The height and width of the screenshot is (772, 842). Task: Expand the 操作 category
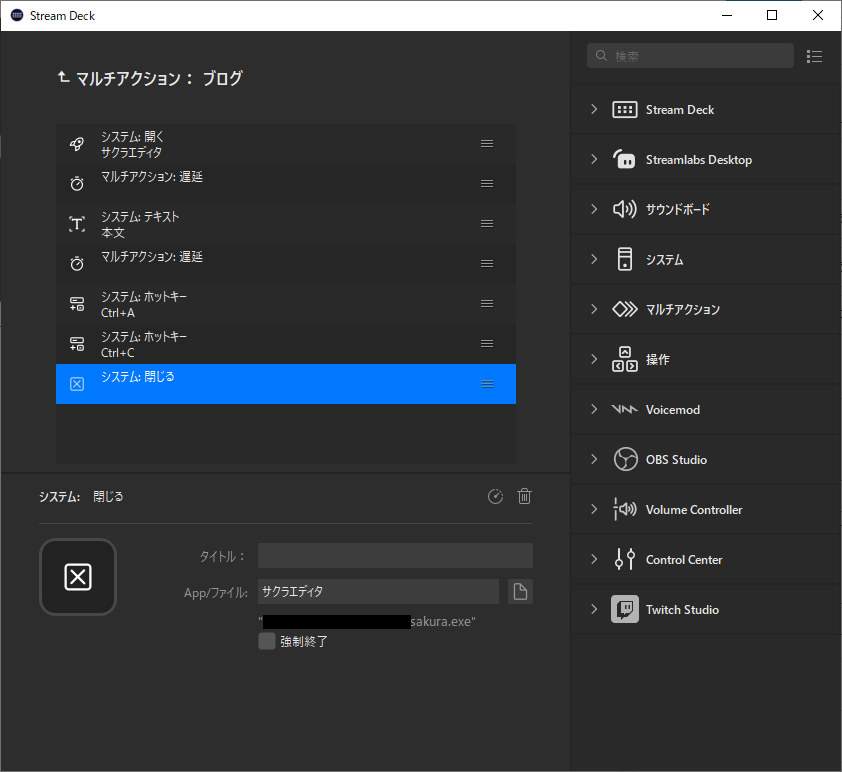594,359
